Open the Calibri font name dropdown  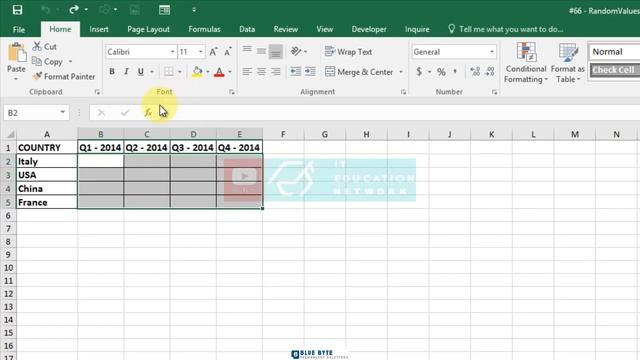coord(172,52)
